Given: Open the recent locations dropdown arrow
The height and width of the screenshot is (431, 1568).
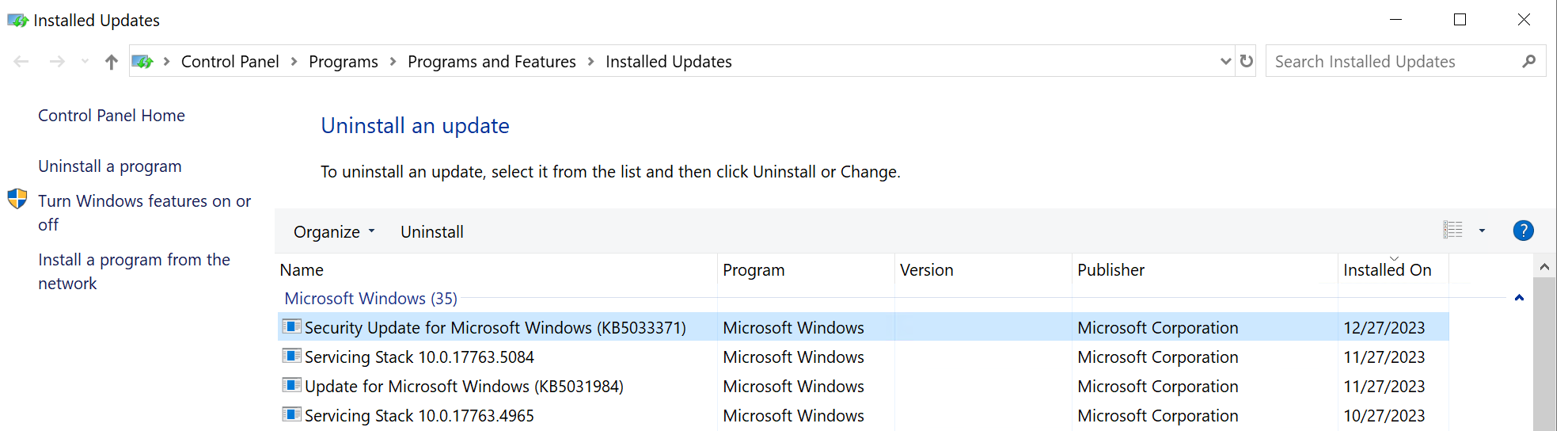Looking at the screenshot, I should click(85, 62).
